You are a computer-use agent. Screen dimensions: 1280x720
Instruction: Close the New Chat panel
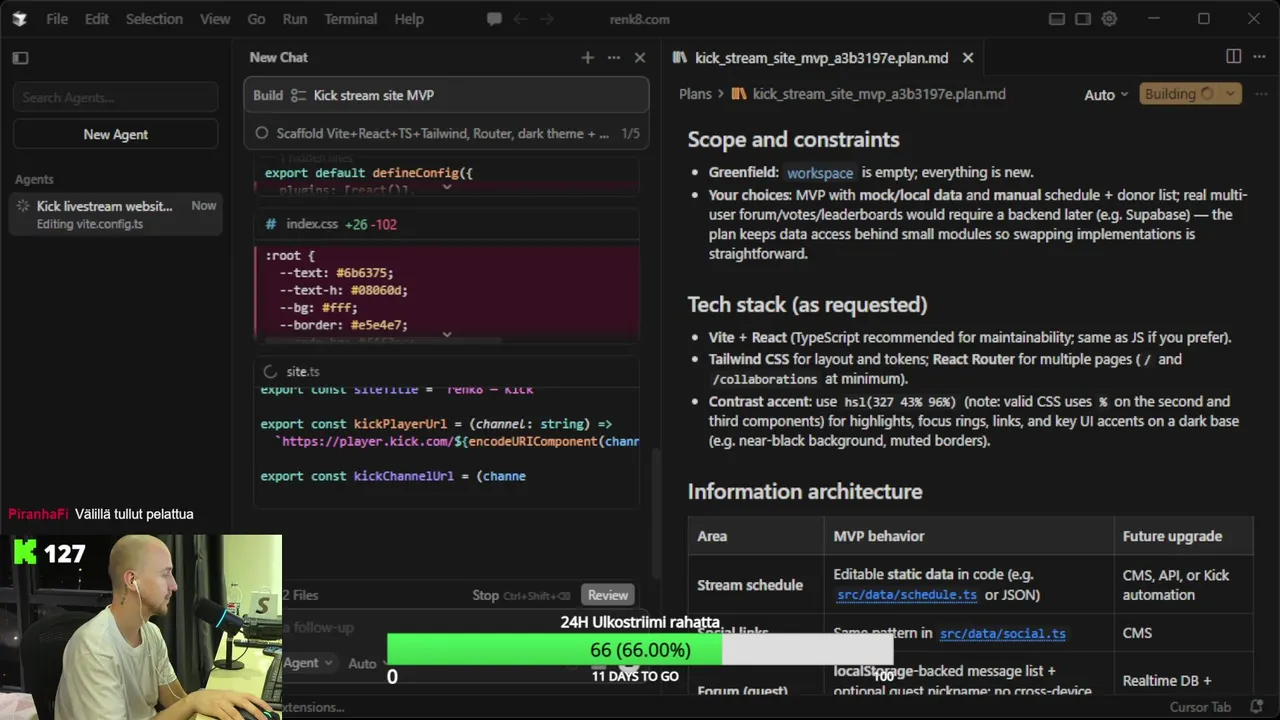640,58
